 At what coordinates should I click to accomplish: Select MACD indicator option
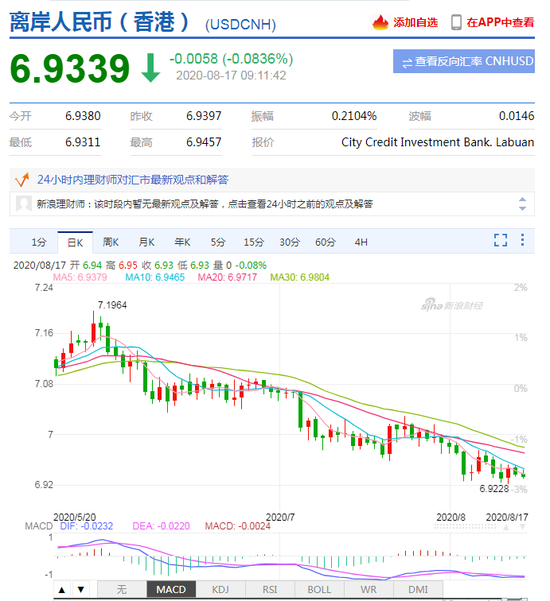[171, 590]
